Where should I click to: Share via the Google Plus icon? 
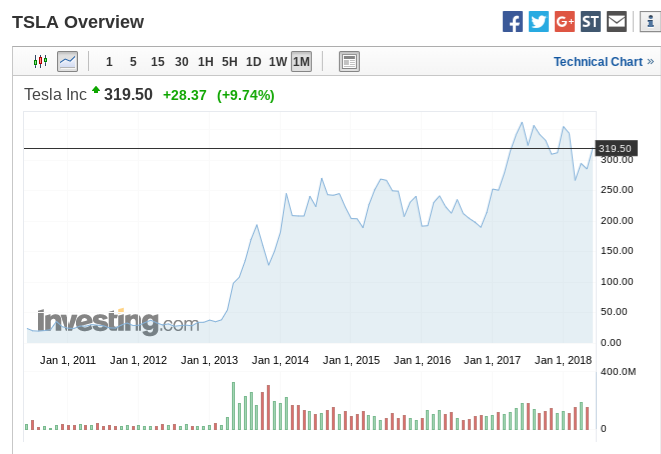pyautogui.click(x=565, y=21)
